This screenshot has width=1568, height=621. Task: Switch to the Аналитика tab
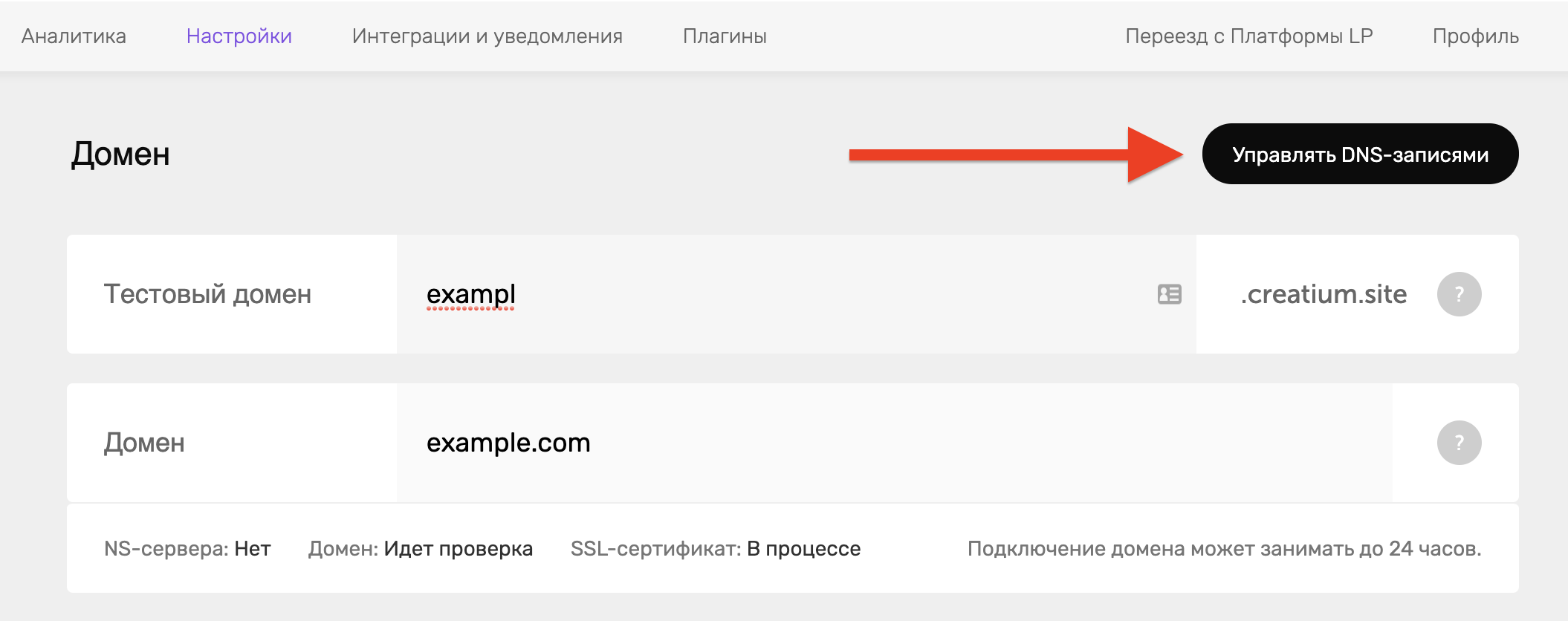[74, 36]
